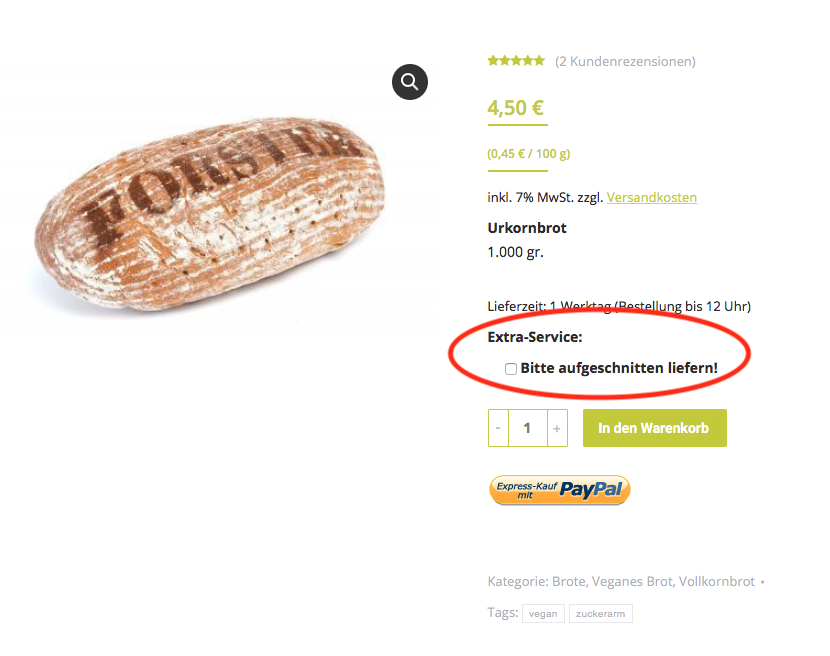The width and height of the screenshot is (830, 656).
Task: Click the magnifying glass zoom icon
Action: click(x=409, y=82)
